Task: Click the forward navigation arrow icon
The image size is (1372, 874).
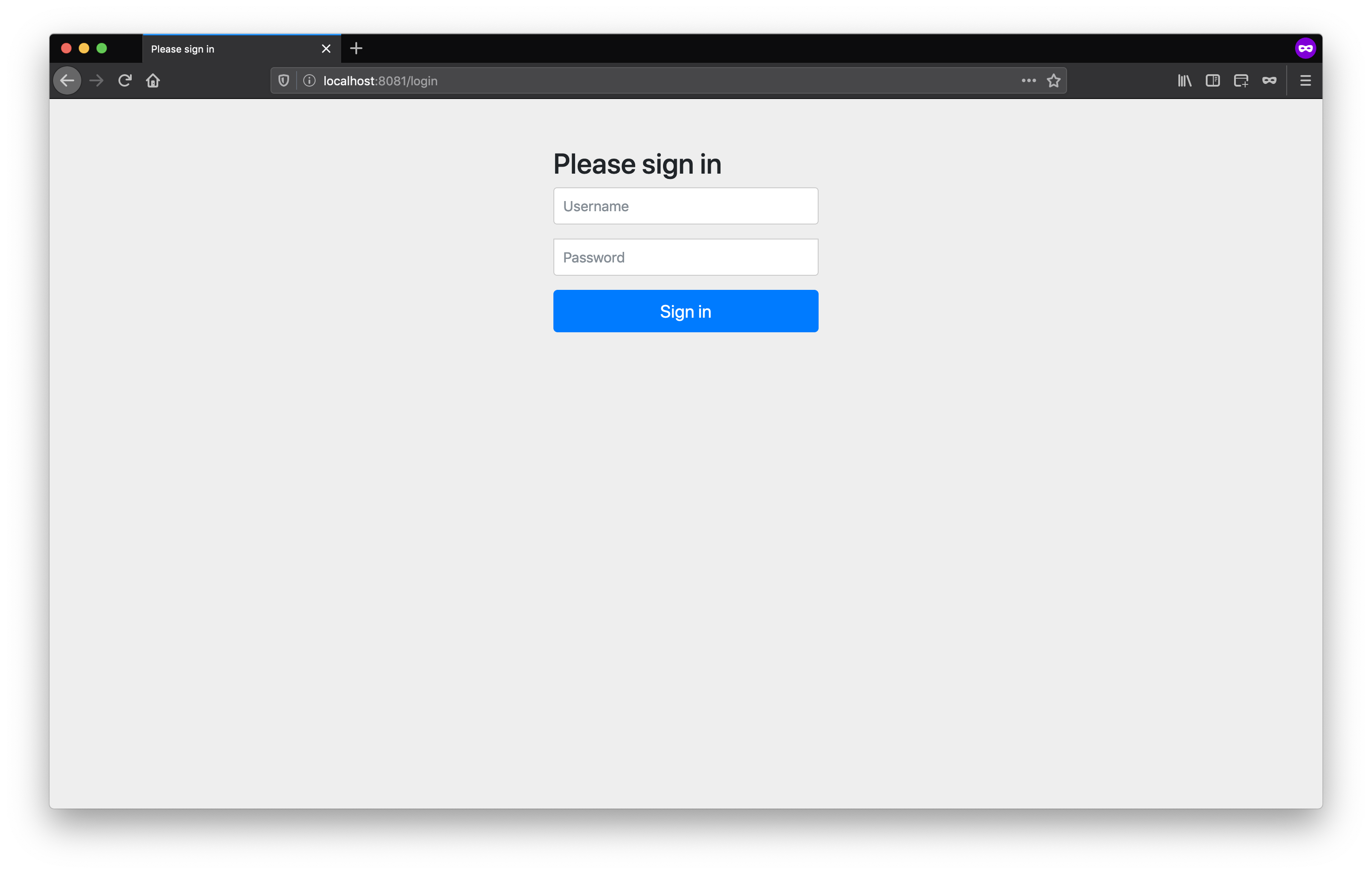Action: tap(96, 80)
